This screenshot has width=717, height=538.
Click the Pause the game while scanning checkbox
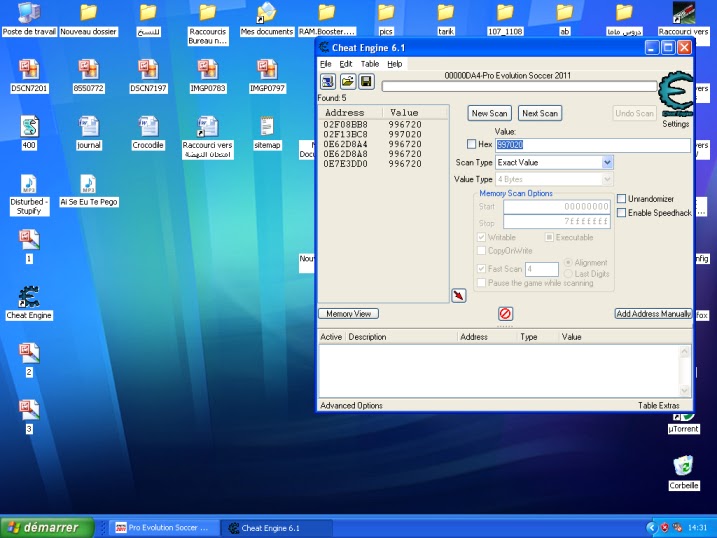(481, 283)
